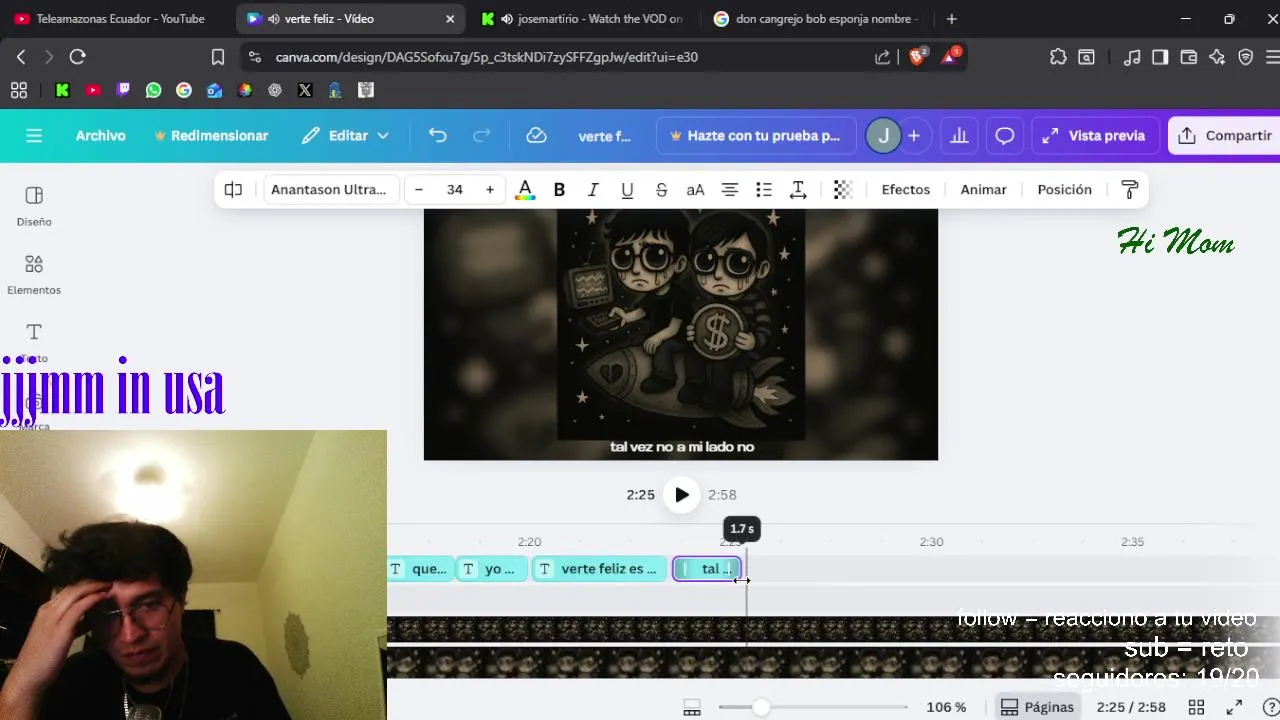
Task: Open text spacing options
Action: point(798,190)
